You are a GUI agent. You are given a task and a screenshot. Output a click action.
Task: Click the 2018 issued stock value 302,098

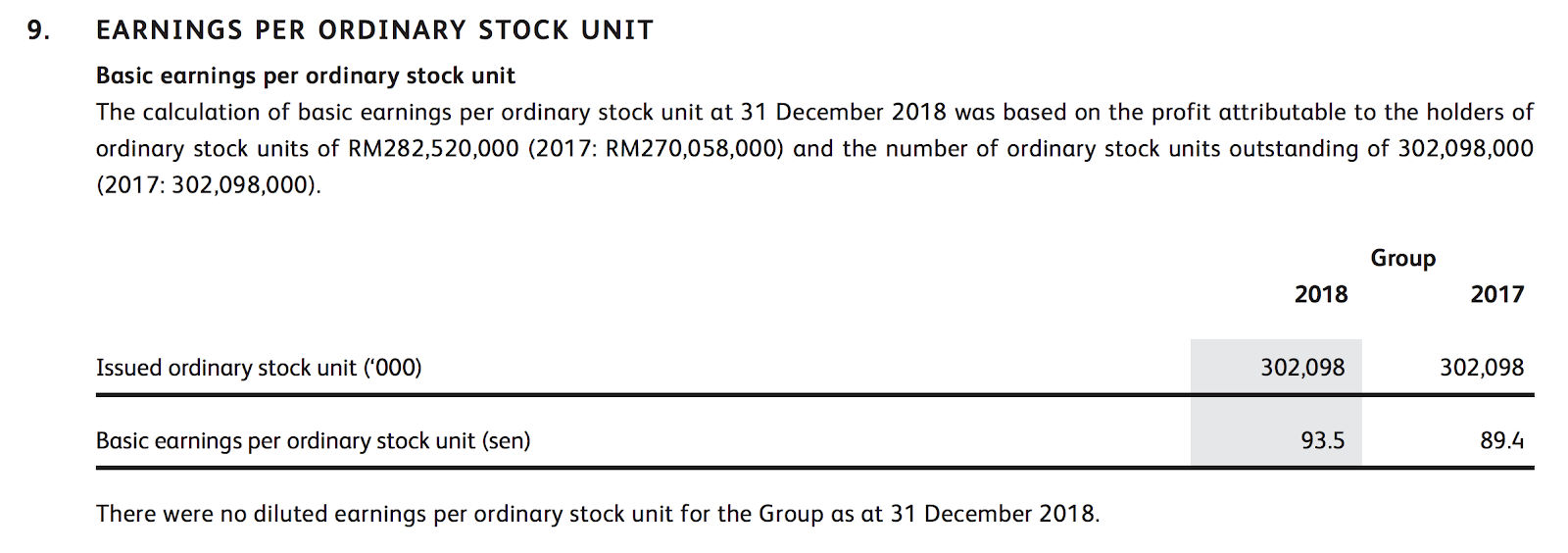(x=1302, y=368)
